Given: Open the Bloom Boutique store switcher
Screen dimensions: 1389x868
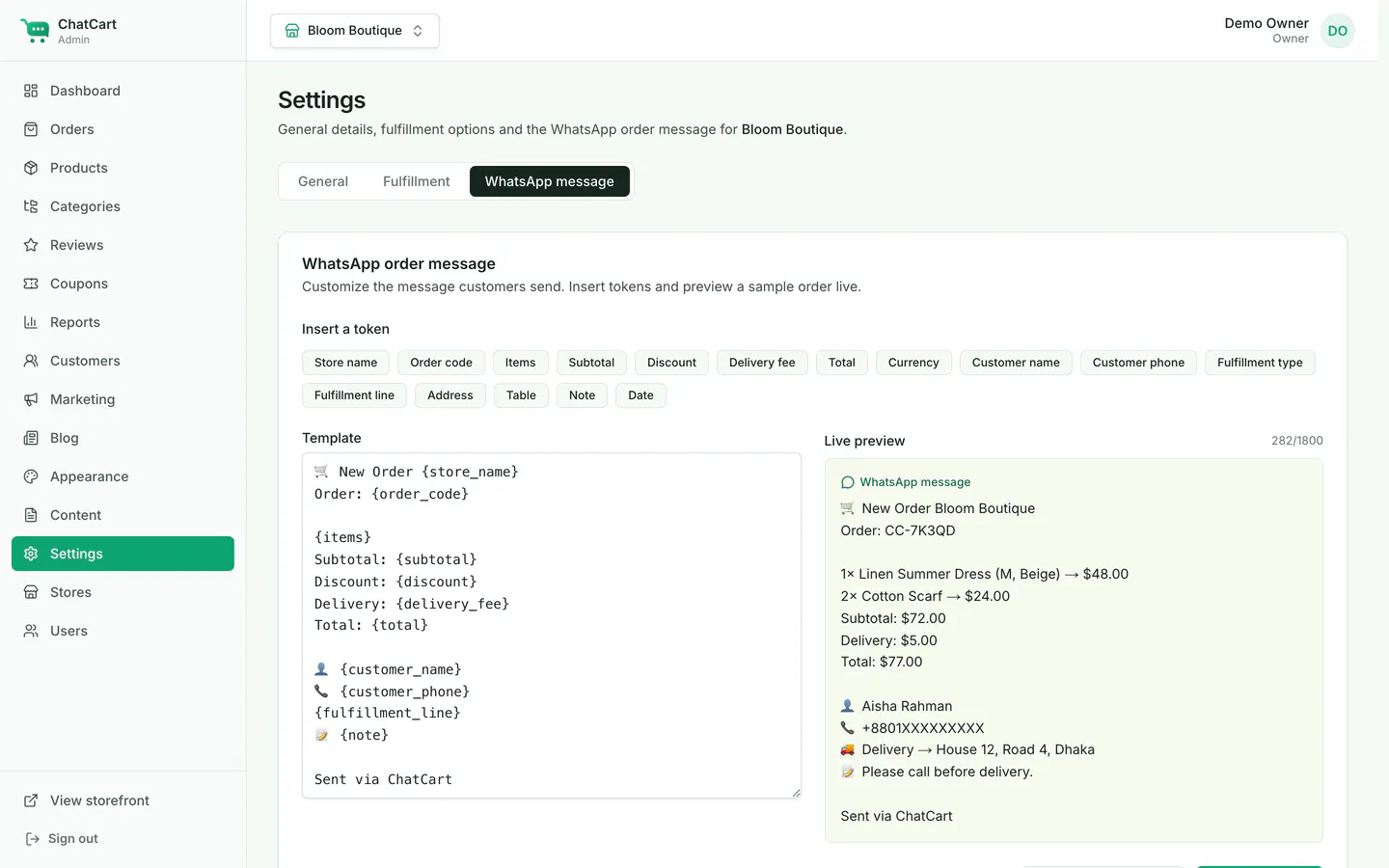Looking at the screenshot, I should 355,31.
